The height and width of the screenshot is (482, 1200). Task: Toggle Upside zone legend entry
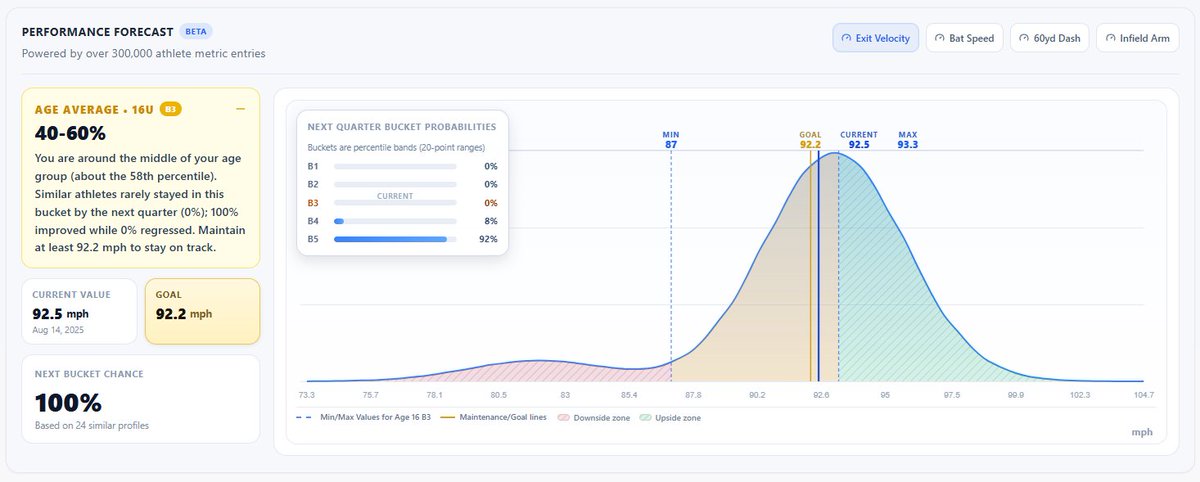point(671,417)
